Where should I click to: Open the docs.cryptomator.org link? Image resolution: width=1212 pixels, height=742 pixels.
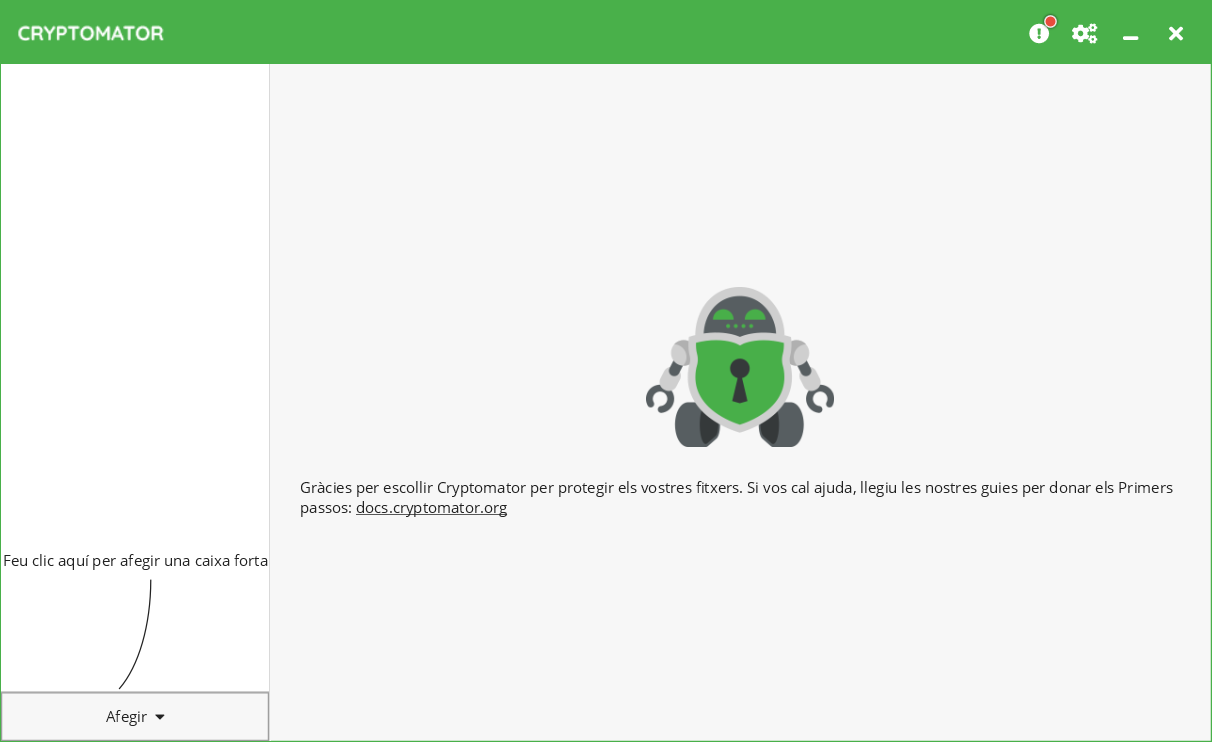coord(431,507)
